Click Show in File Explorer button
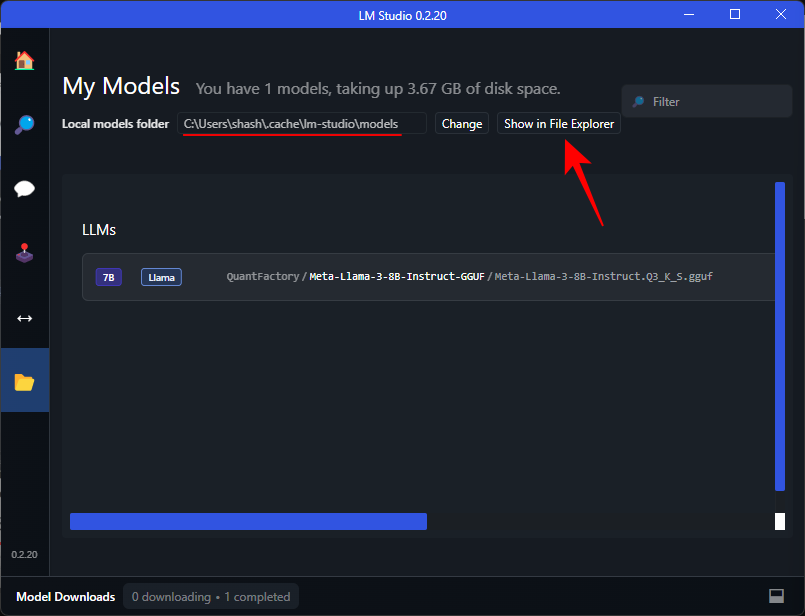 tap(559, 124)
